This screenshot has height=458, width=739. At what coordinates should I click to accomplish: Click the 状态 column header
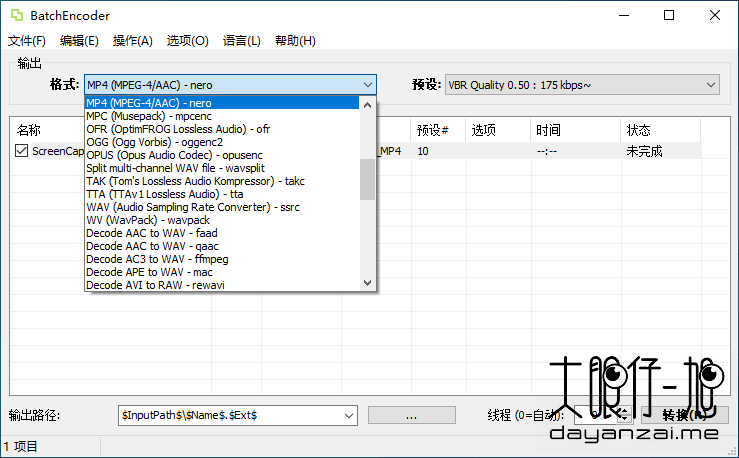[x=660, y=130]
